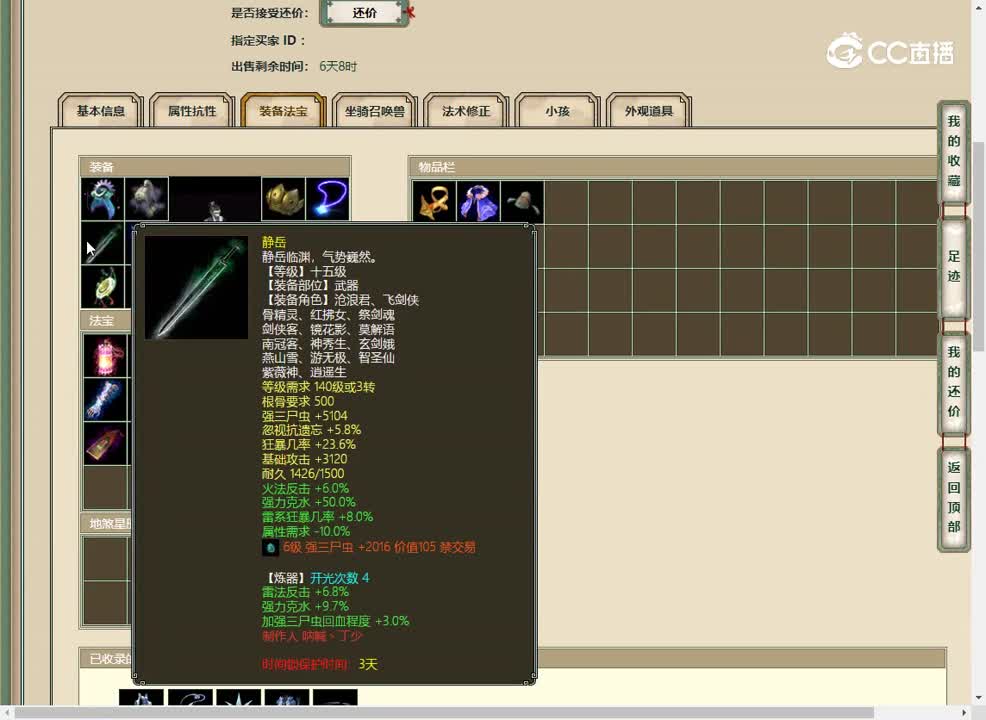Viewport: 986px width, 720px height.
Task: Click the purple cloak in the 物品栏
Action: (480, 200)
